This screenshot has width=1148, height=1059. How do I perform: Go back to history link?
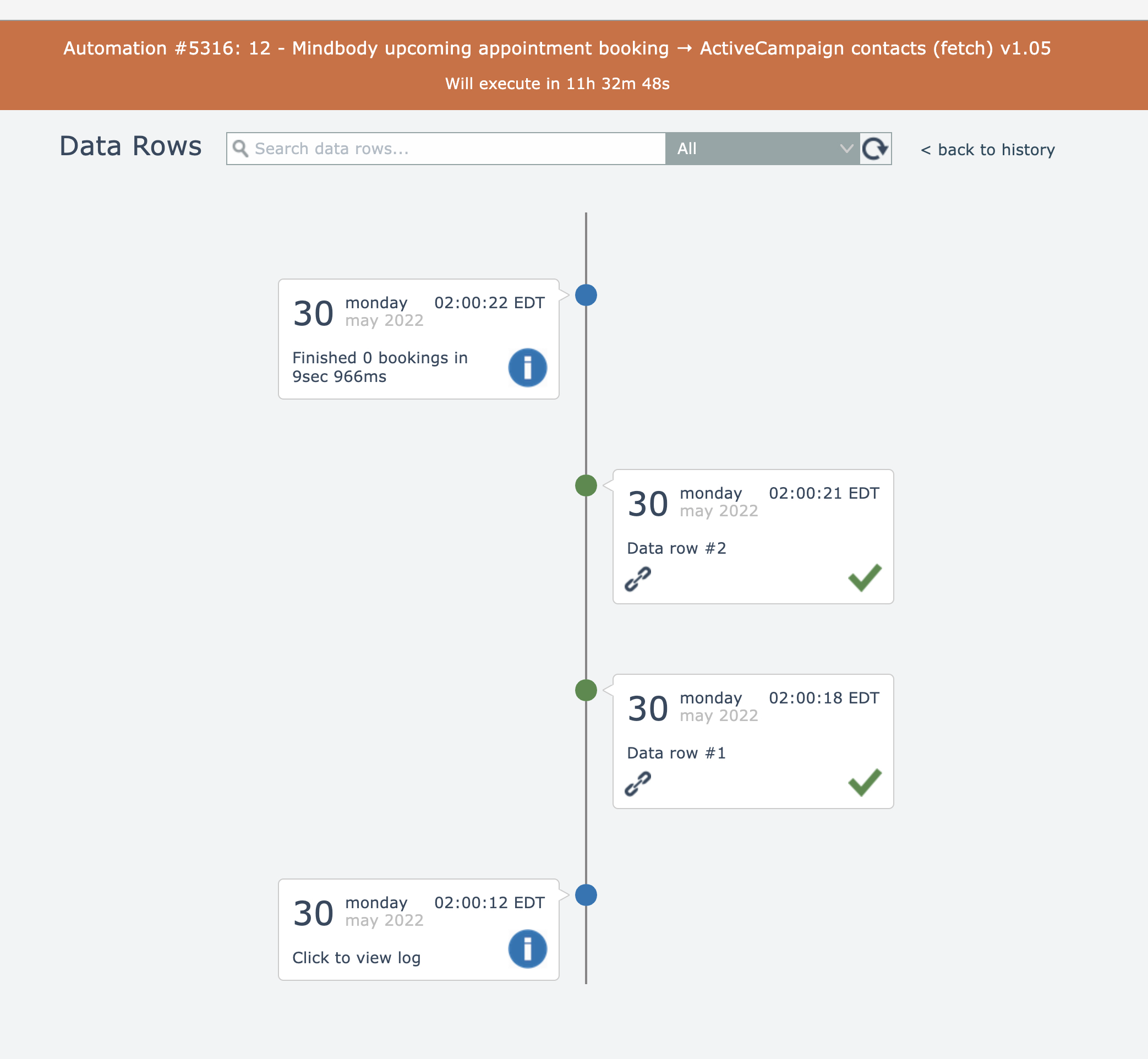988,150
